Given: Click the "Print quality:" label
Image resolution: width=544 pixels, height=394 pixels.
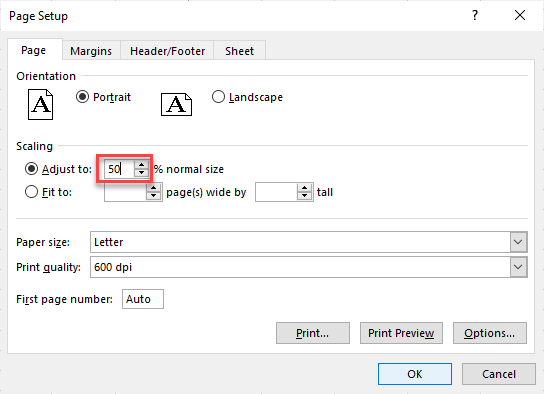Looking at the screenshot, I should (x=48, y=267).
